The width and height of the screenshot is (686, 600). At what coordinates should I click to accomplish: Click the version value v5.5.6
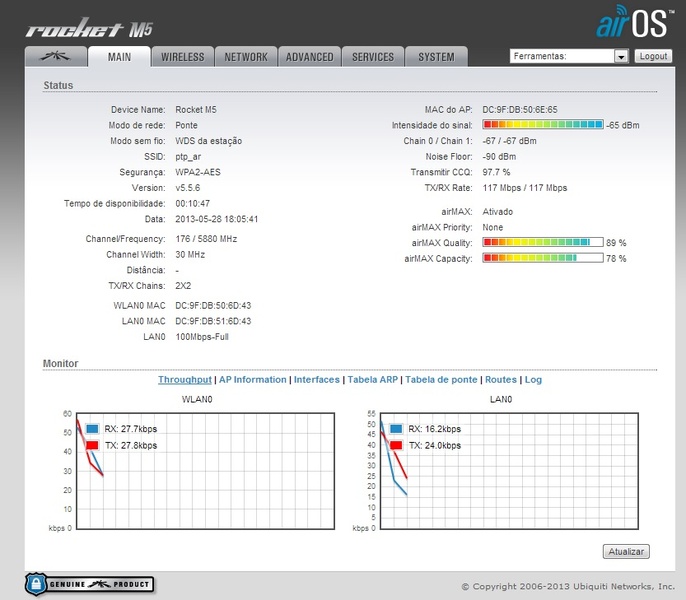[x=188, y=188]
